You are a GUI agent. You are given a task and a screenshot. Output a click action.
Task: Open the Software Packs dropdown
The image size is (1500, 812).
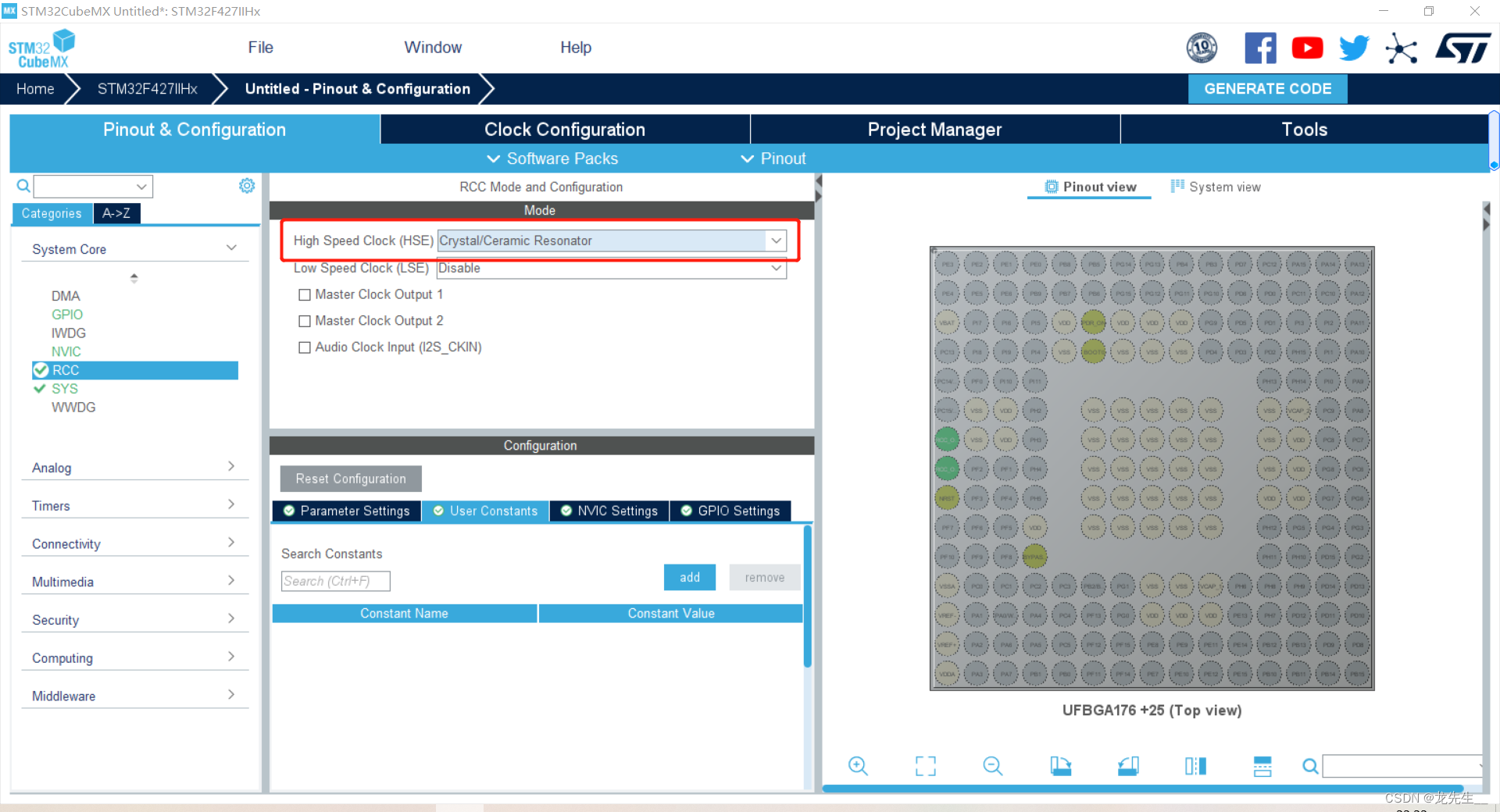(x=552, y=158)
